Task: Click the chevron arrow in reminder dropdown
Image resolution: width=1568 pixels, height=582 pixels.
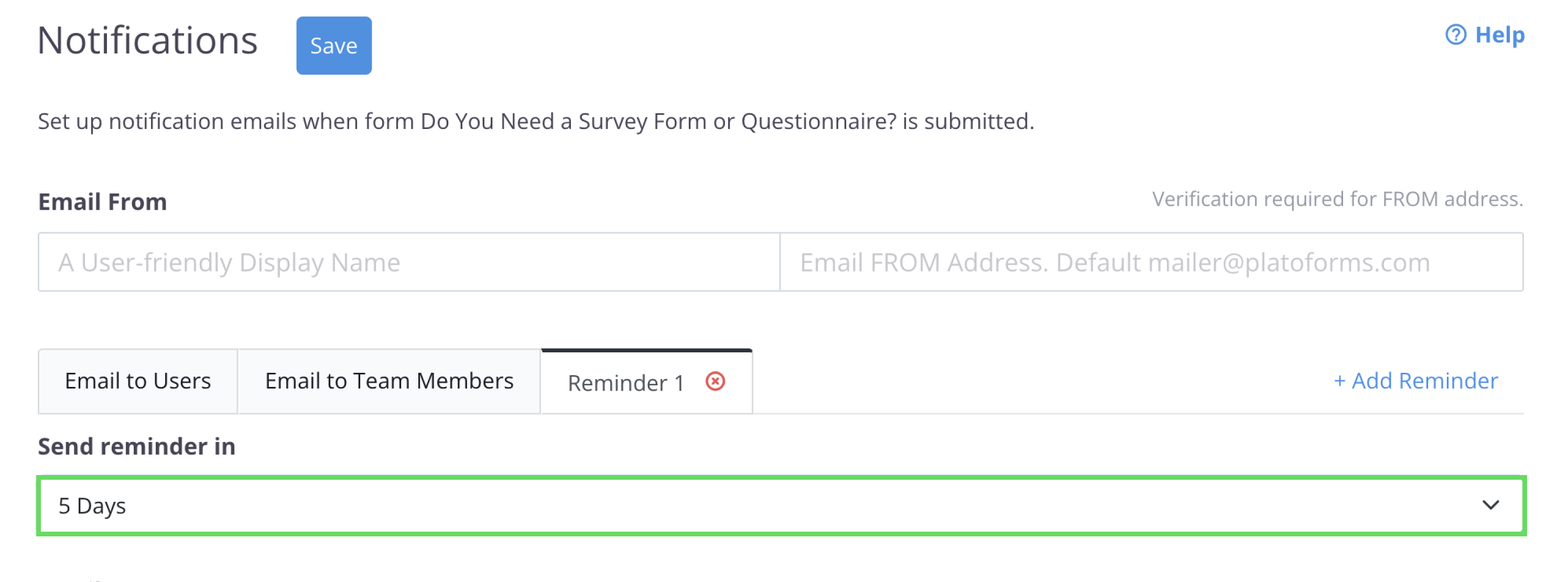Action: (1490, 505)
